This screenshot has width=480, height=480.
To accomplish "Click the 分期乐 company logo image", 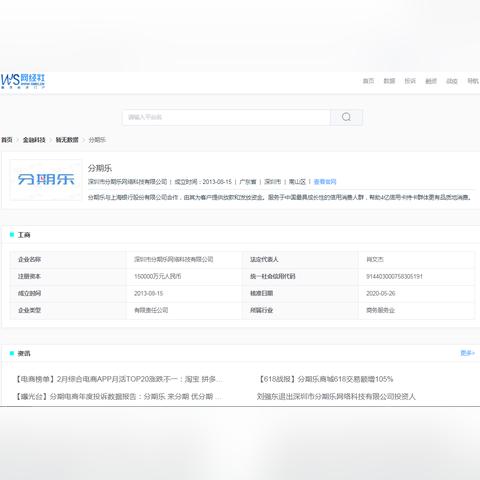I will pos(46,180).
